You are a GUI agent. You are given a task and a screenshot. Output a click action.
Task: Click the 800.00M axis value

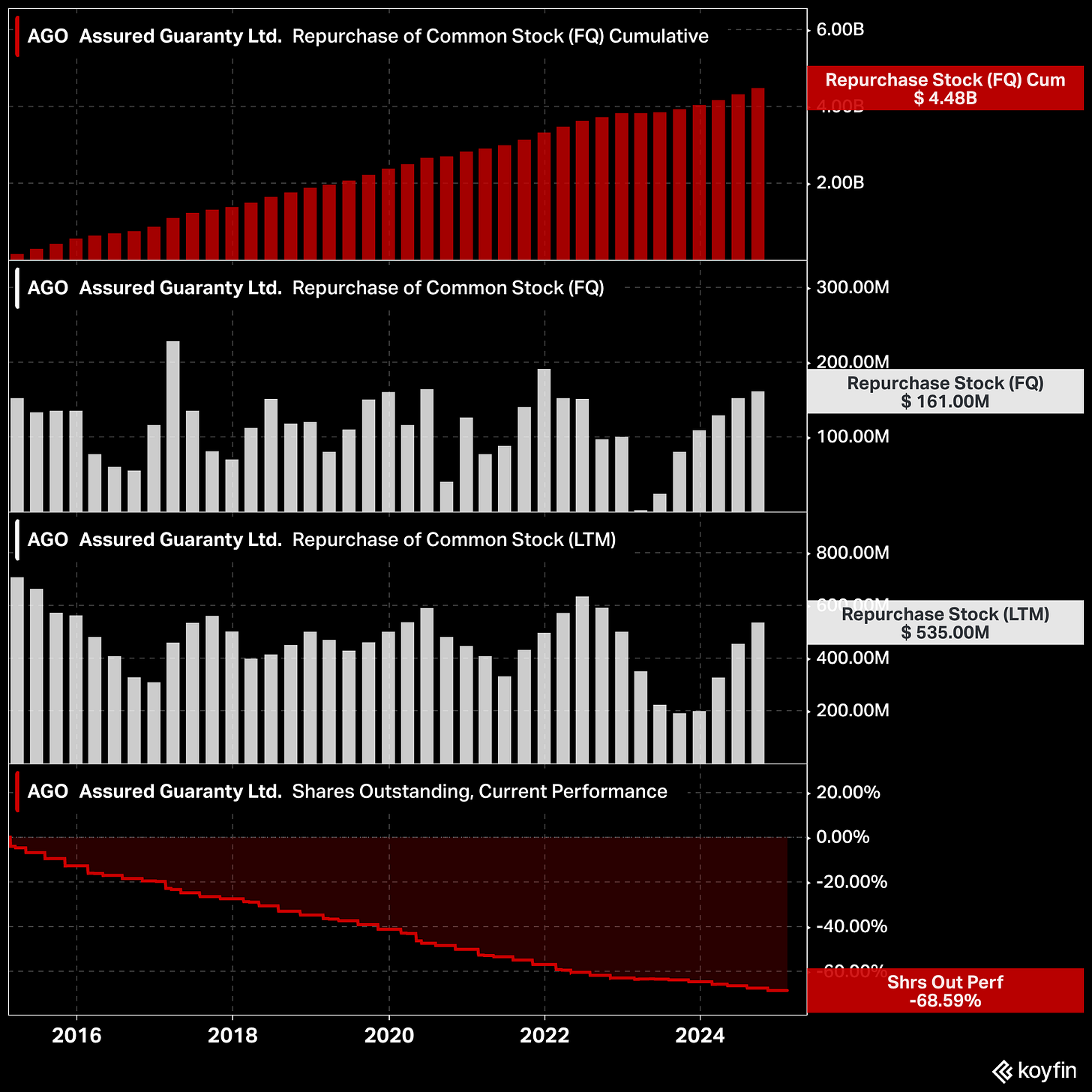click(853, 553)
